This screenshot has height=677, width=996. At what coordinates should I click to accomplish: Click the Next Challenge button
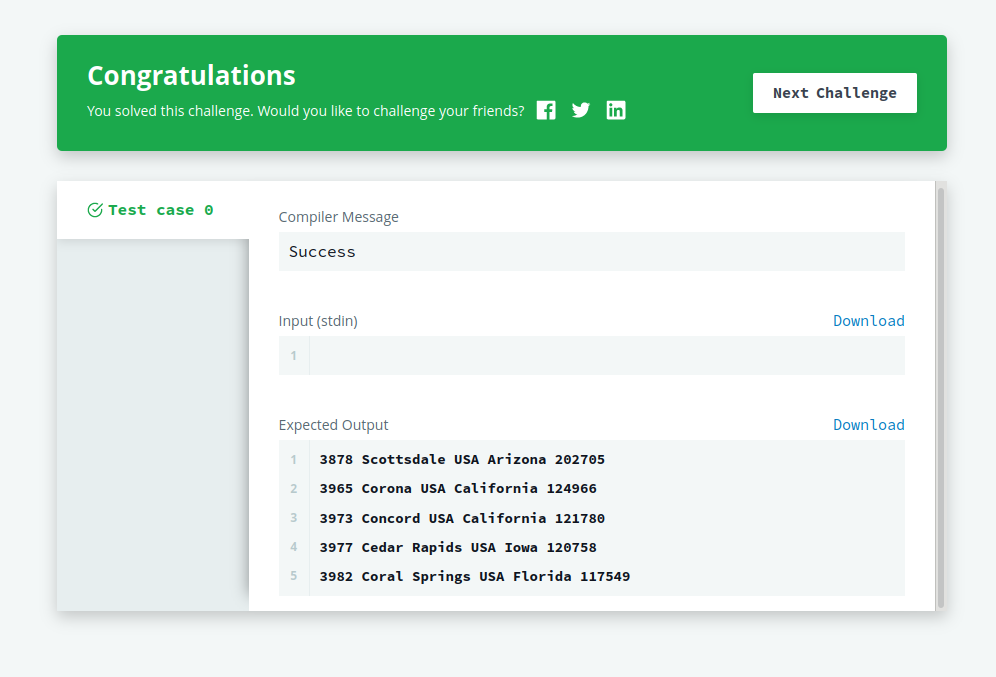pos(834,92)
